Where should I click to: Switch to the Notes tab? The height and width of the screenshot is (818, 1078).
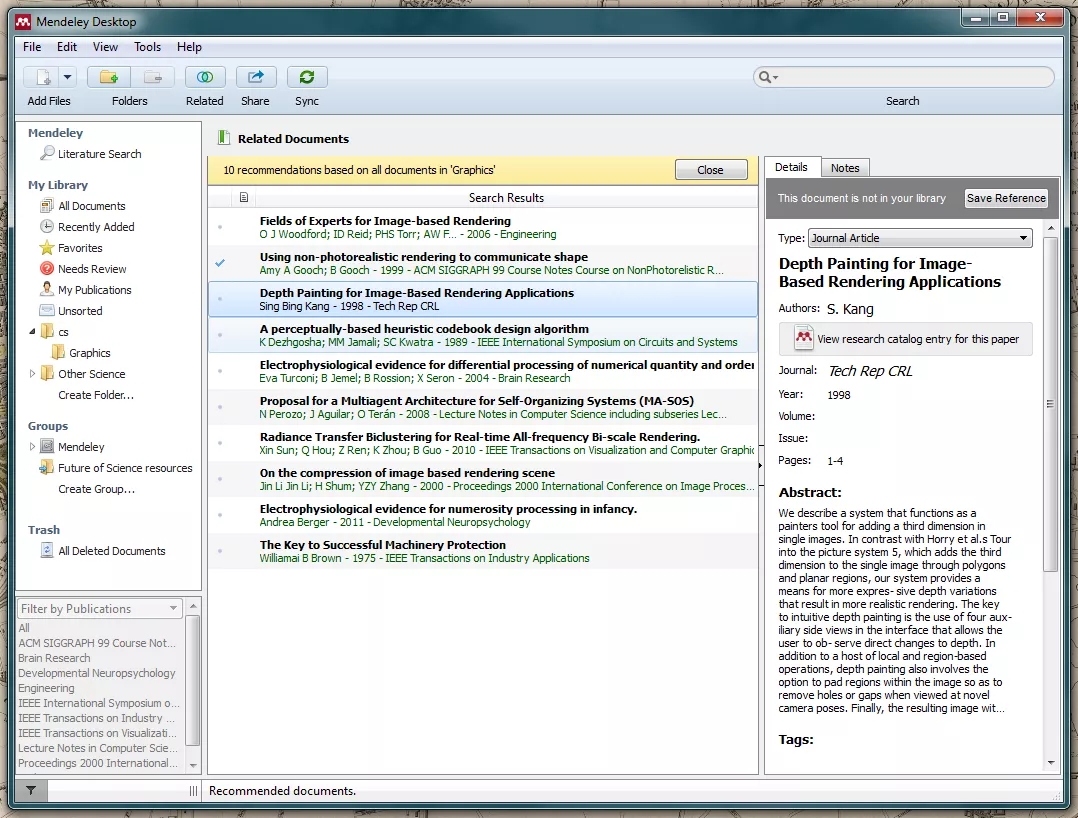(x=845, y=168)
